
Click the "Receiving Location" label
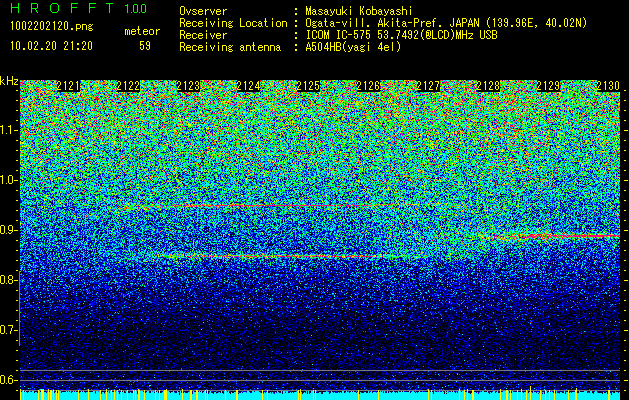[233, 23]
